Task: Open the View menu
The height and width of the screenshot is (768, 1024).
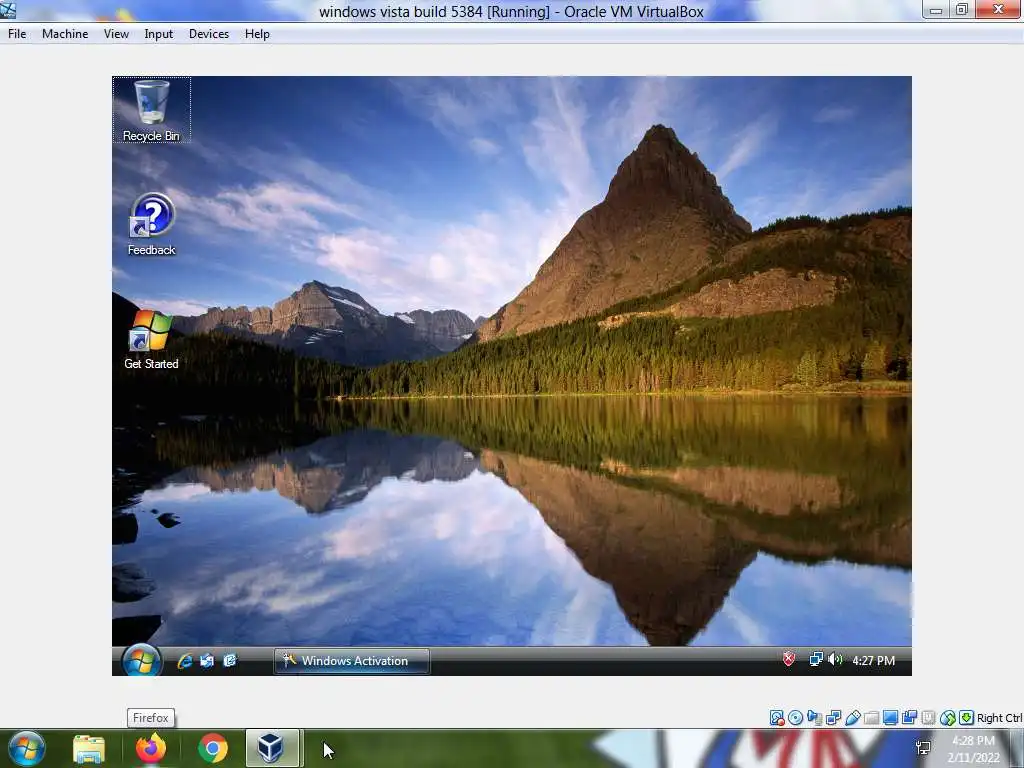Action: [x=116, y=34]
